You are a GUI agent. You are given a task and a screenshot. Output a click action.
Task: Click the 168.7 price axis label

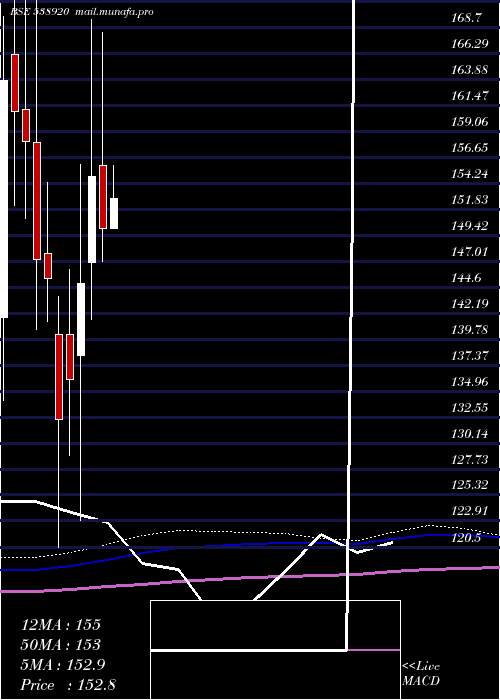pyautogui.click(x=467, y=18)
